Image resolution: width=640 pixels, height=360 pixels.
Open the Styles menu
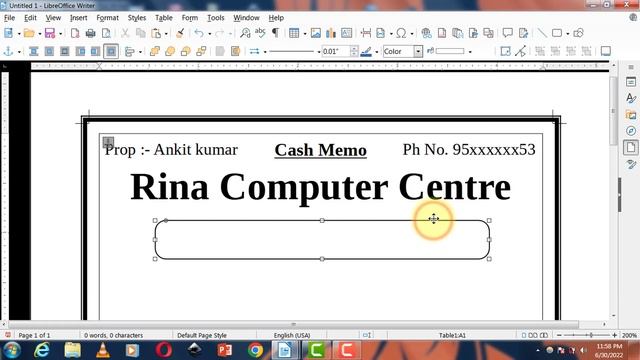137,18
